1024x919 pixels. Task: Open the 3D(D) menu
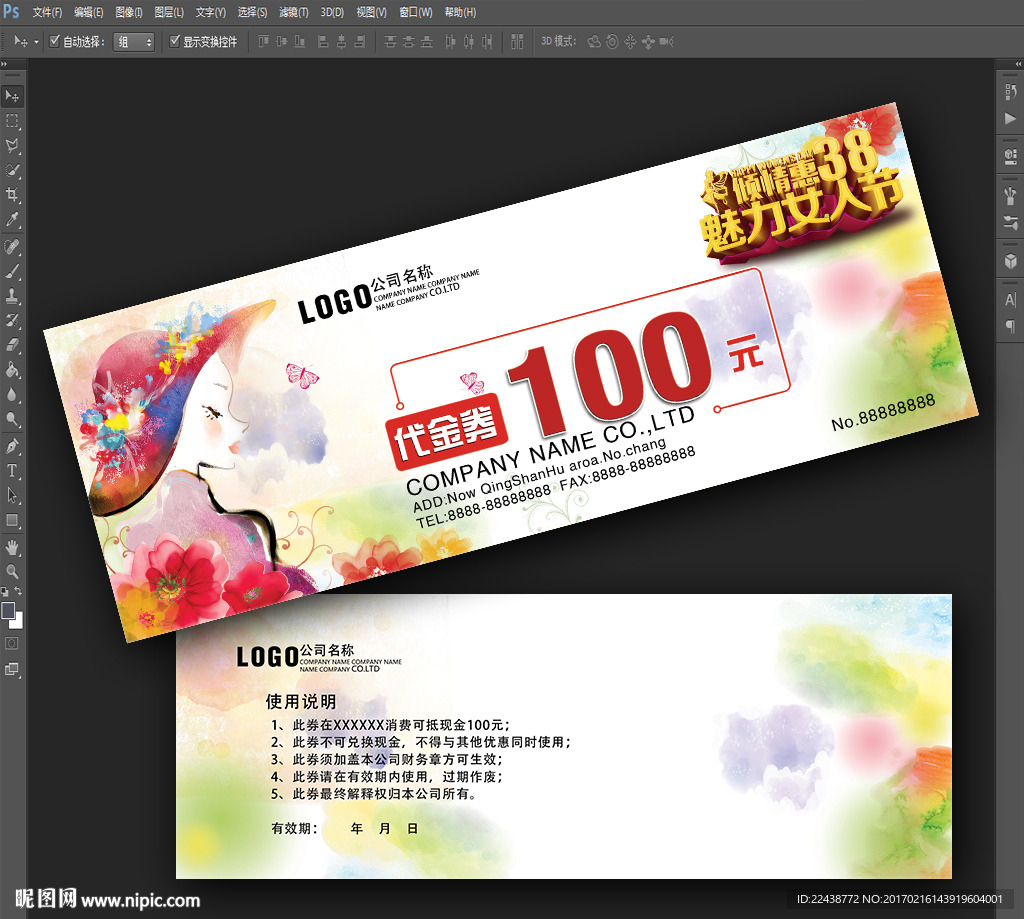[x=332, y=12]
